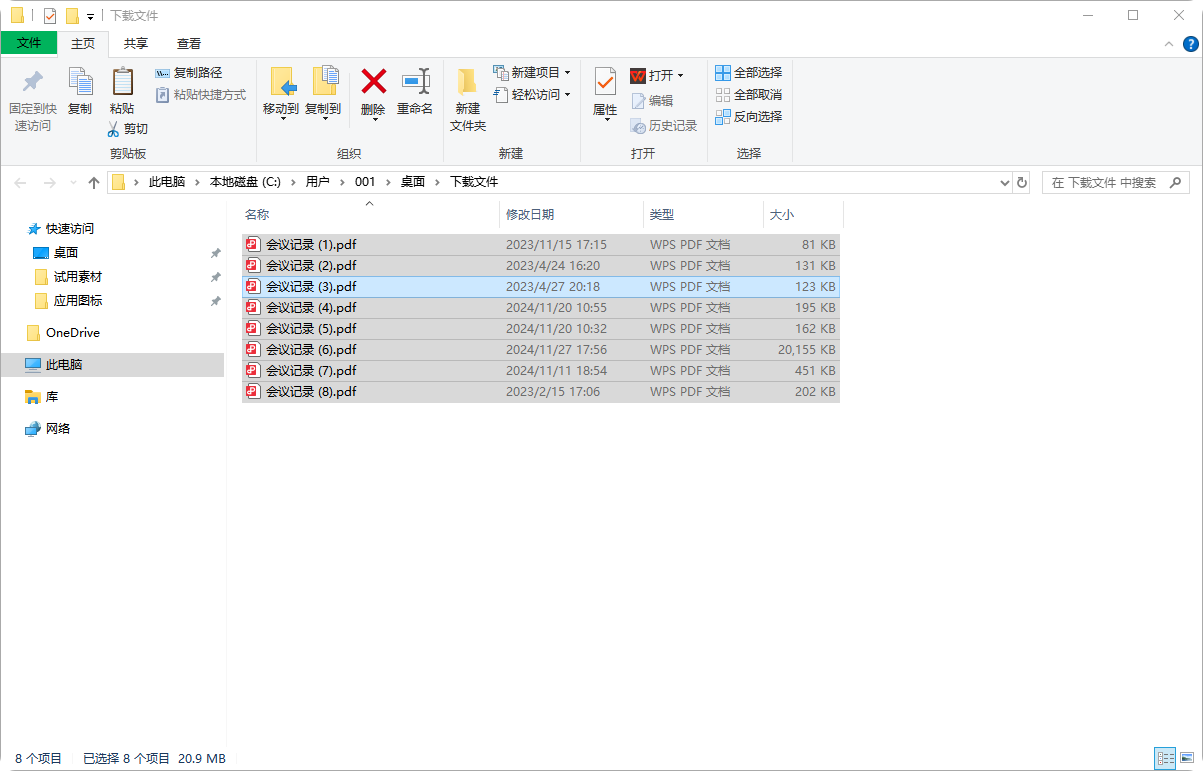Open the 轻松访问 dropdown
The height and width of the screenshot is (771, 1203).
click(x=531, y=95)
